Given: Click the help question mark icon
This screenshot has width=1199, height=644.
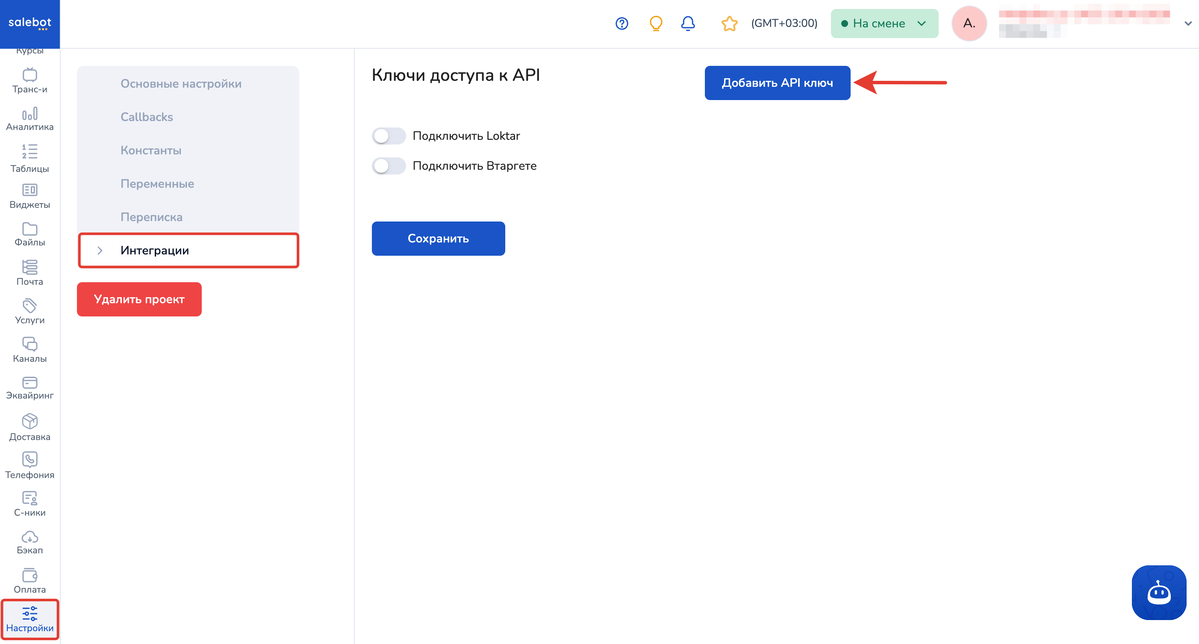Looking at the screenshot, I should point(622,24).
